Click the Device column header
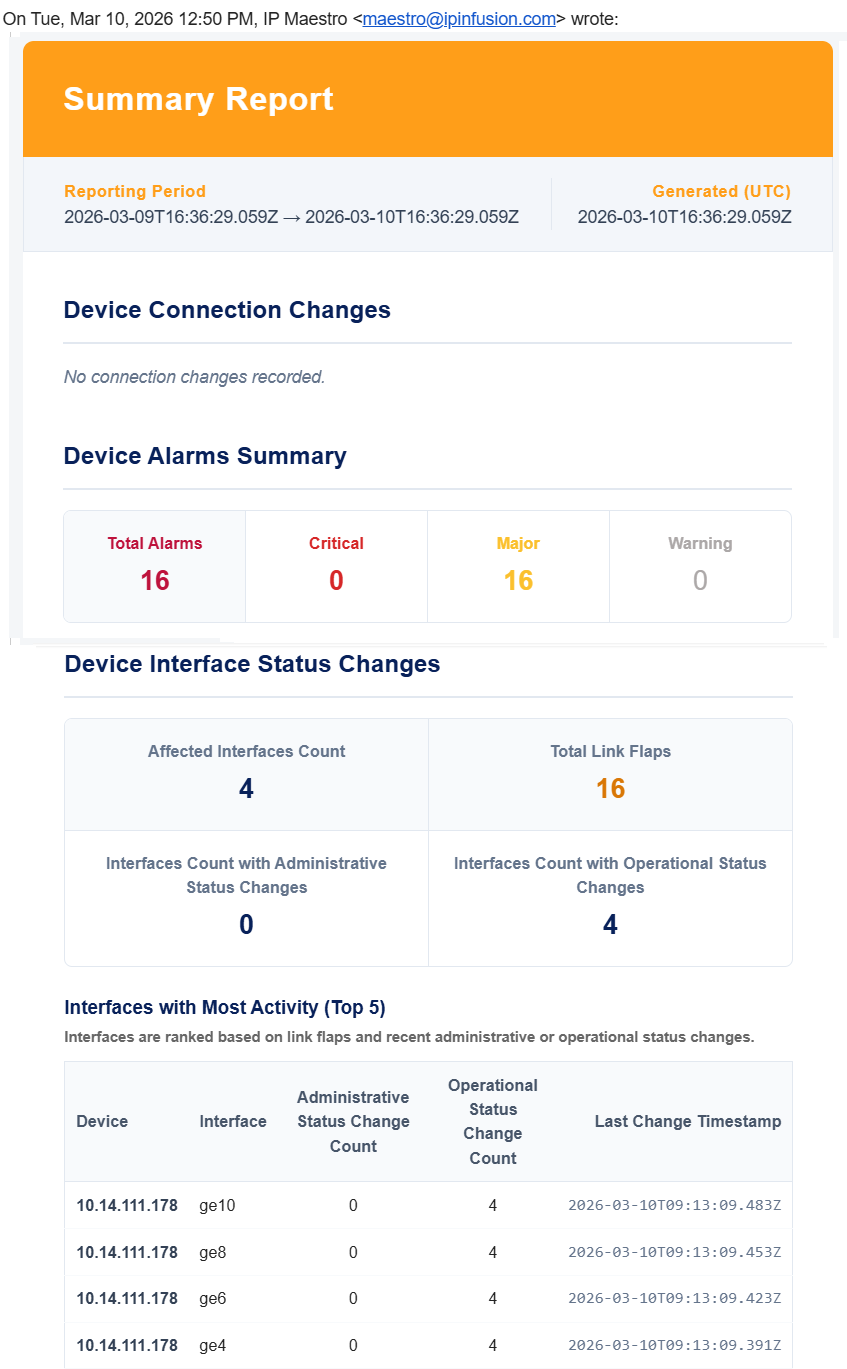Viewport: 847px width, 1369px height. point(102,1121)
